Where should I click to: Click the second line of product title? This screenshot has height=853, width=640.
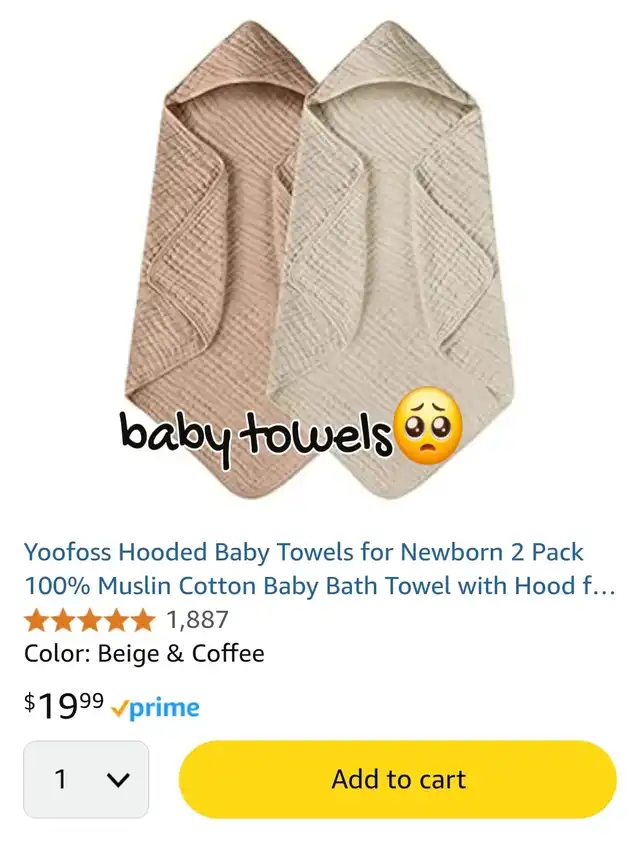click(x=319, y=586)
